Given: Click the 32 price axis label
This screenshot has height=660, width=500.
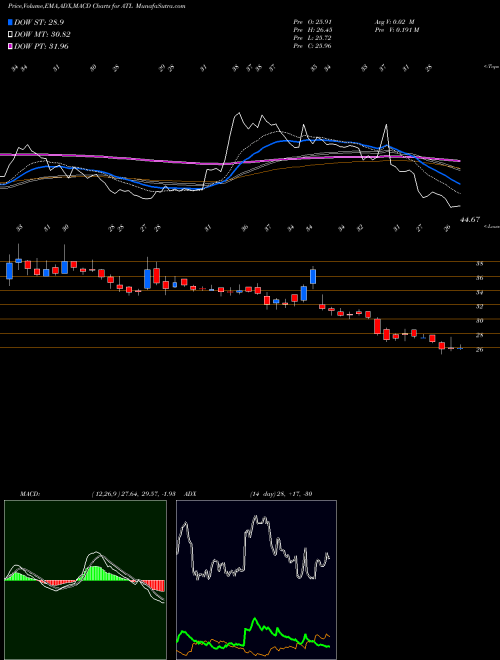Looking at the screenshot, I should point(479,306).
